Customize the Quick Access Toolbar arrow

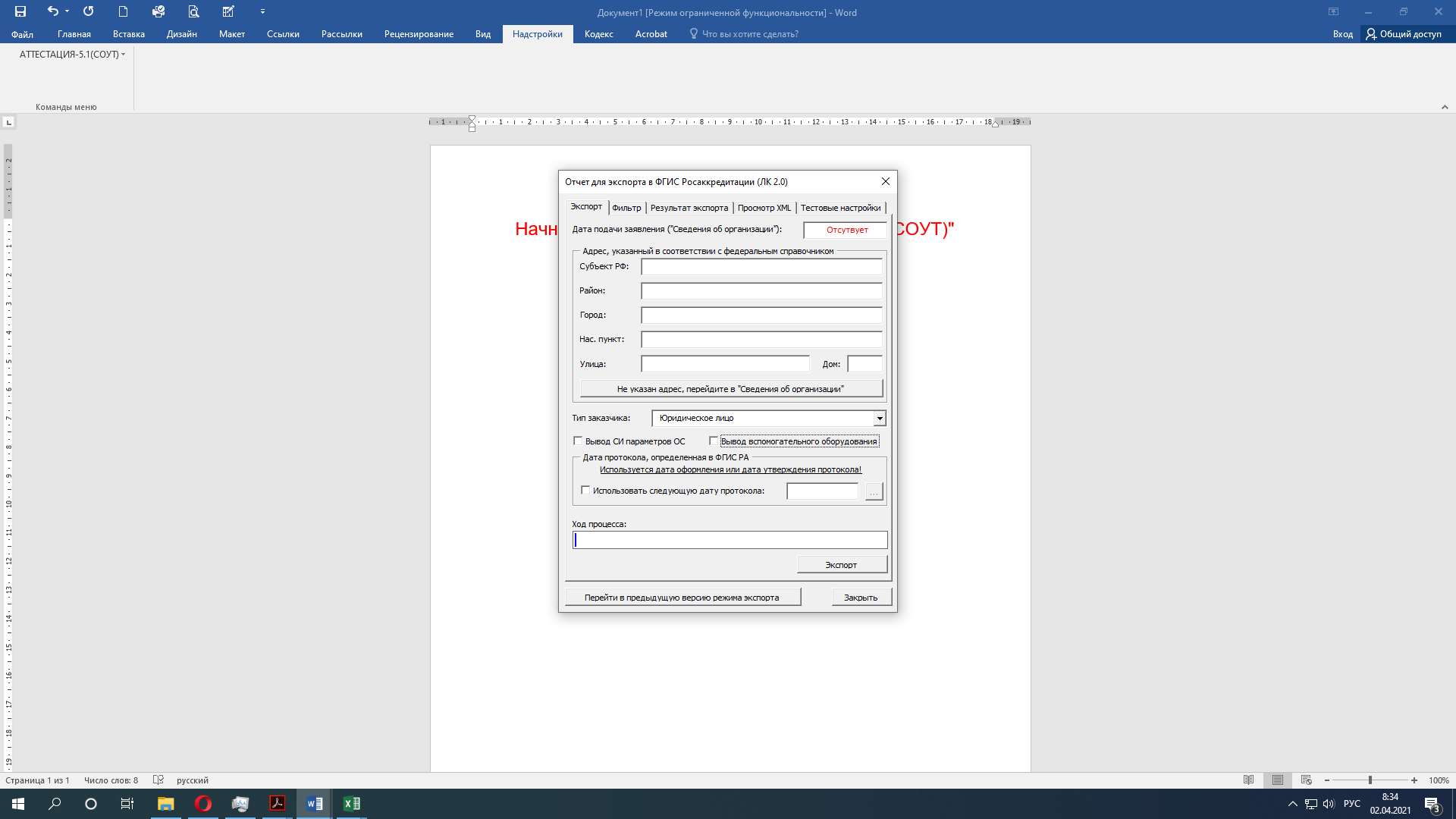click(262, 11)
